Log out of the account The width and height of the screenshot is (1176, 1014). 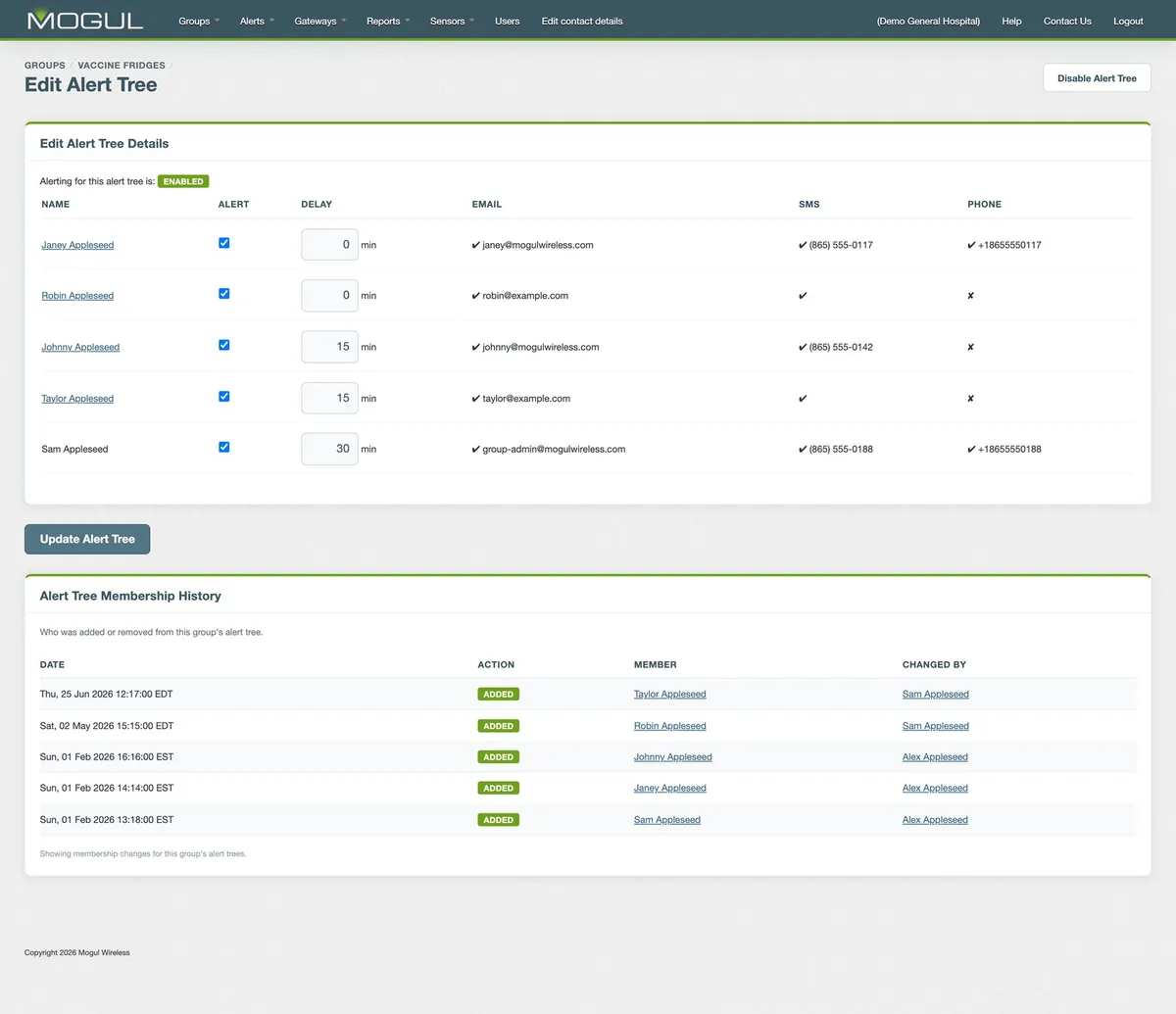1128,21
